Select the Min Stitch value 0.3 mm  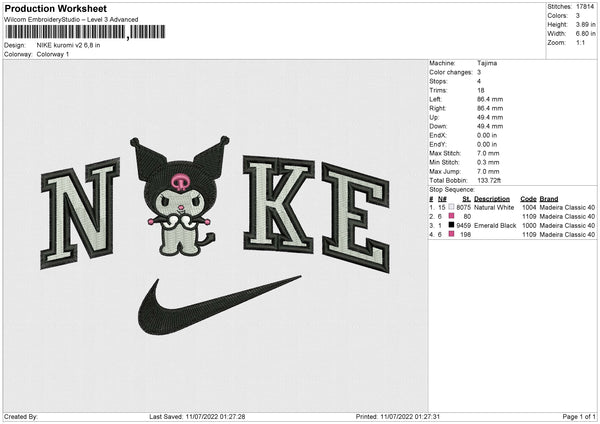(488, 162)
